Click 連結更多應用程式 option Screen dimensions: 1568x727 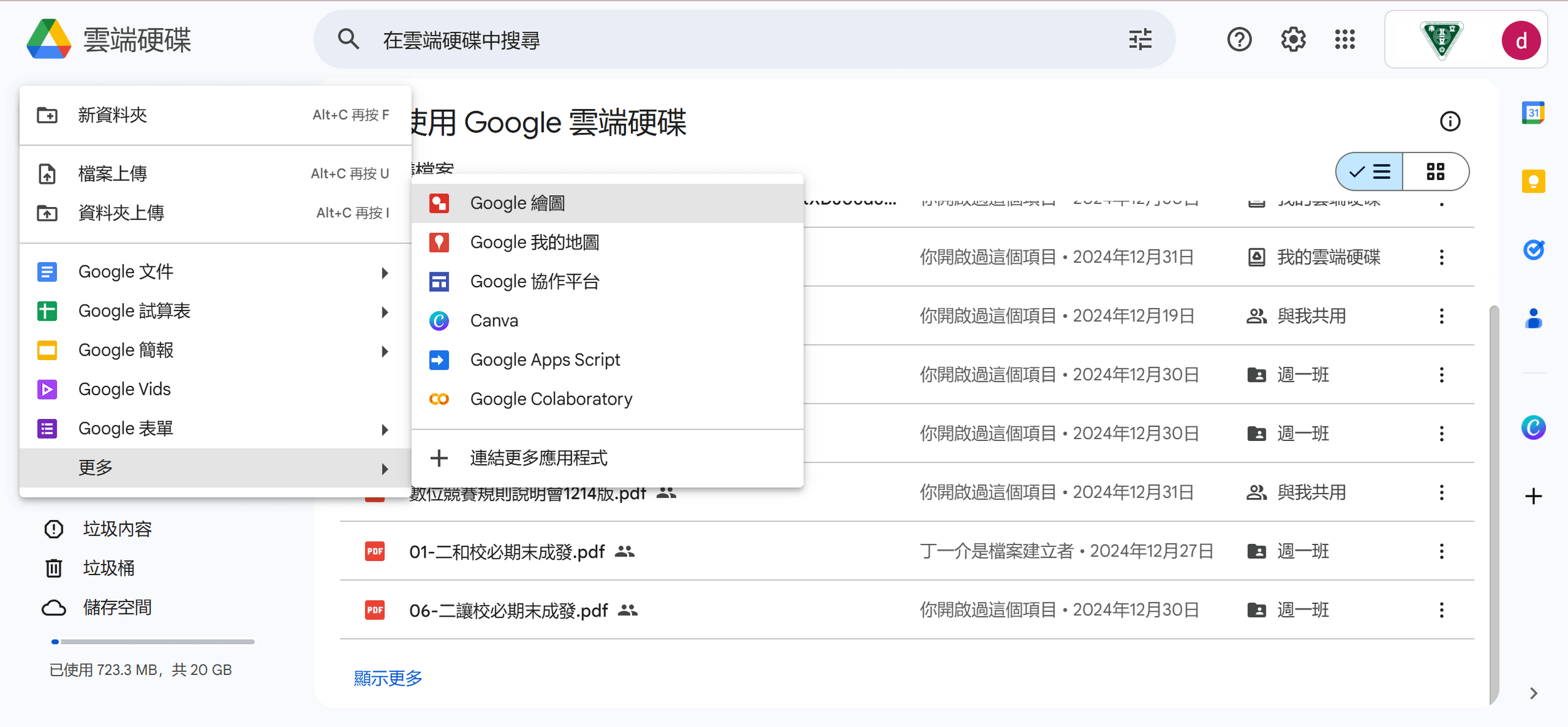coord(538,459)
